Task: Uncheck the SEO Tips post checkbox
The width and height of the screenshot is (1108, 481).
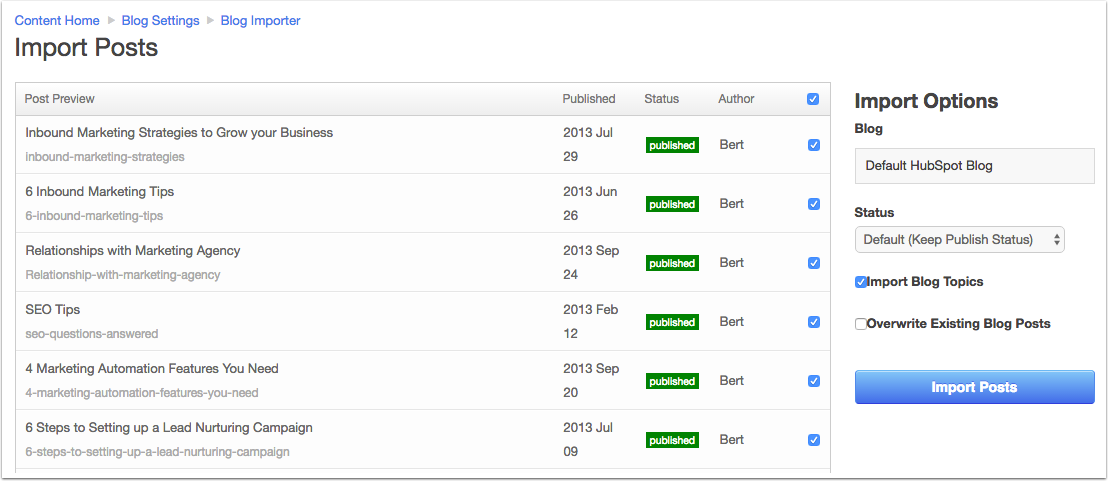Action: 813,322
